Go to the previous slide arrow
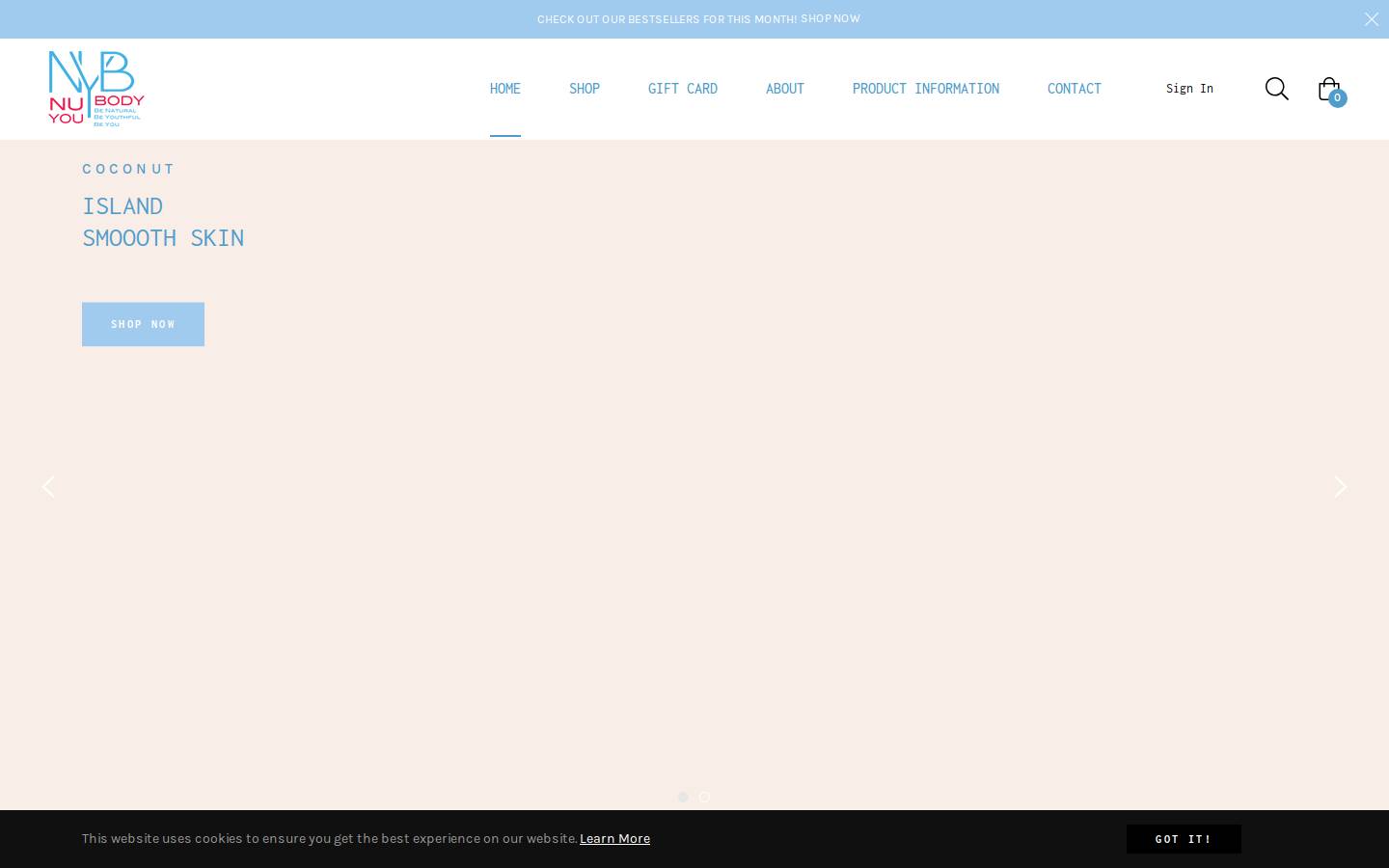The width and height of the screenshot is (1389, 868). [x=48, y=487]
